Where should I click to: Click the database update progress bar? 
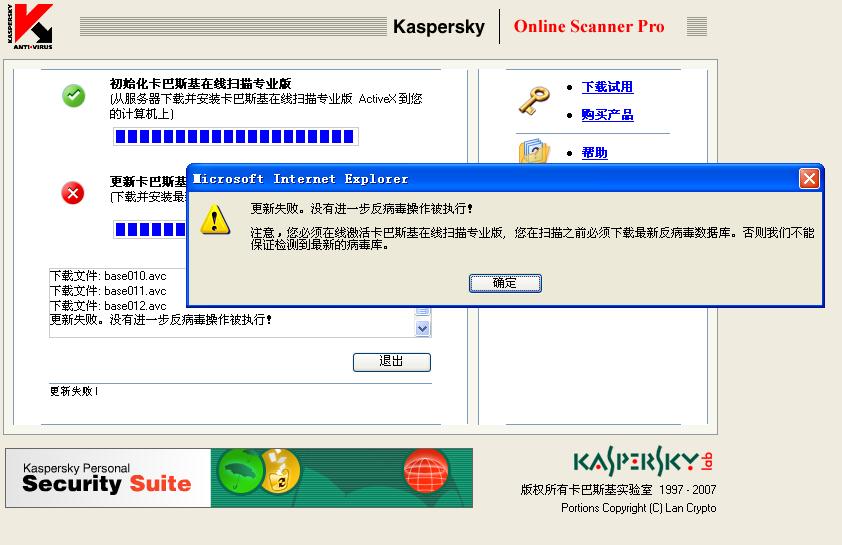pyautogui.click(x=150, y=230)
